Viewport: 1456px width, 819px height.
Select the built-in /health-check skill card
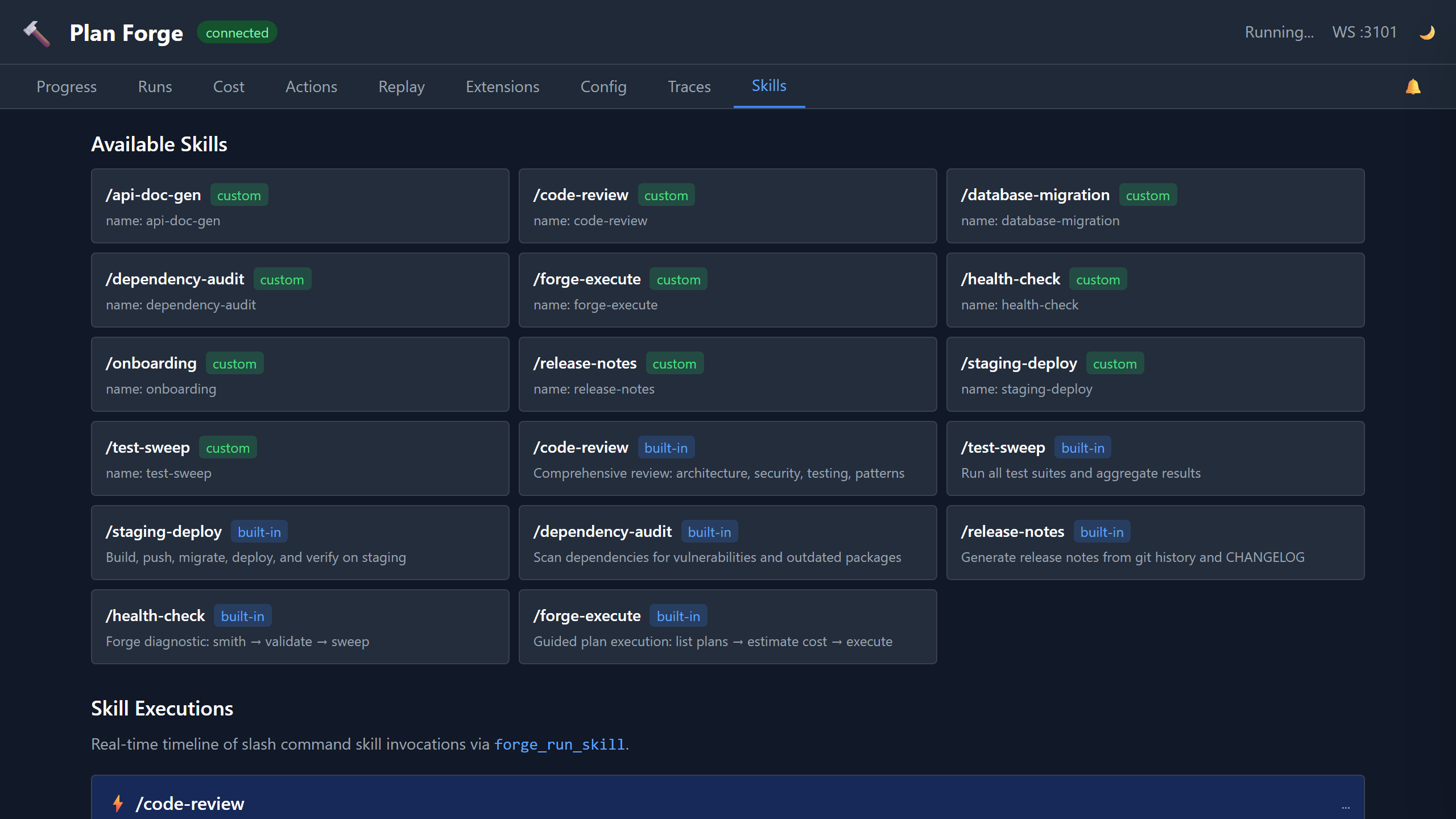tap(300, 626)
